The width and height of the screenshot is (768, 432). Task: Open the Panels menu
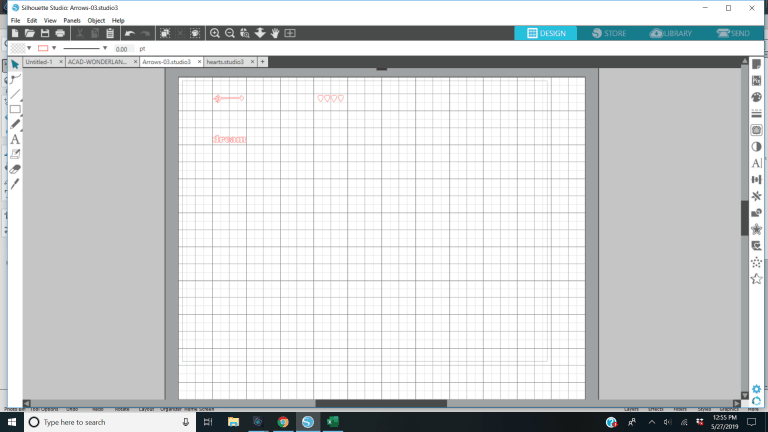tap(72, 20)
